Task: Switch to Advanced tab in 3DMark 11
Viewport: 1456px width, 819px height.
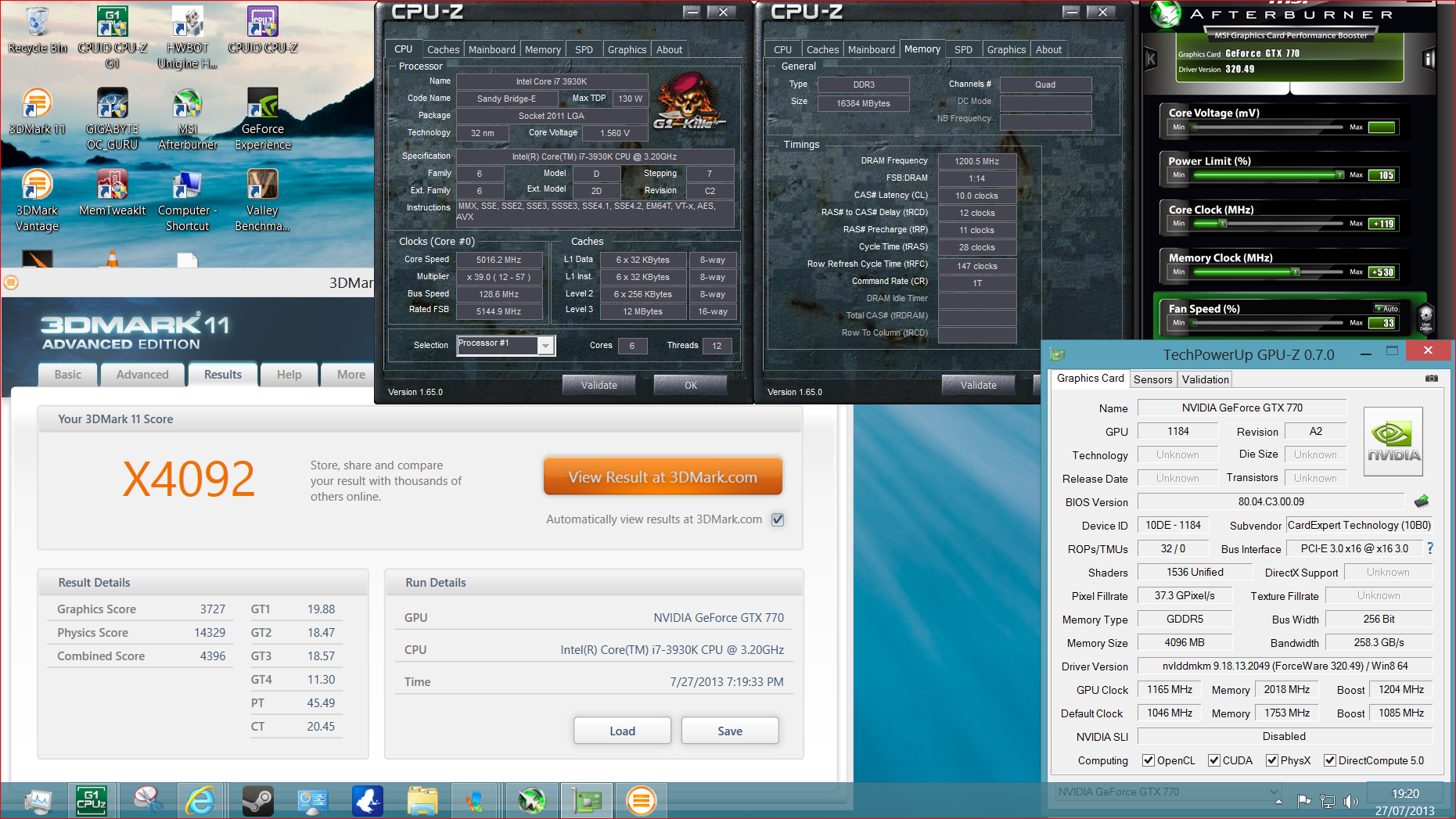Action: pyautogui.click(x=142, y=375)
